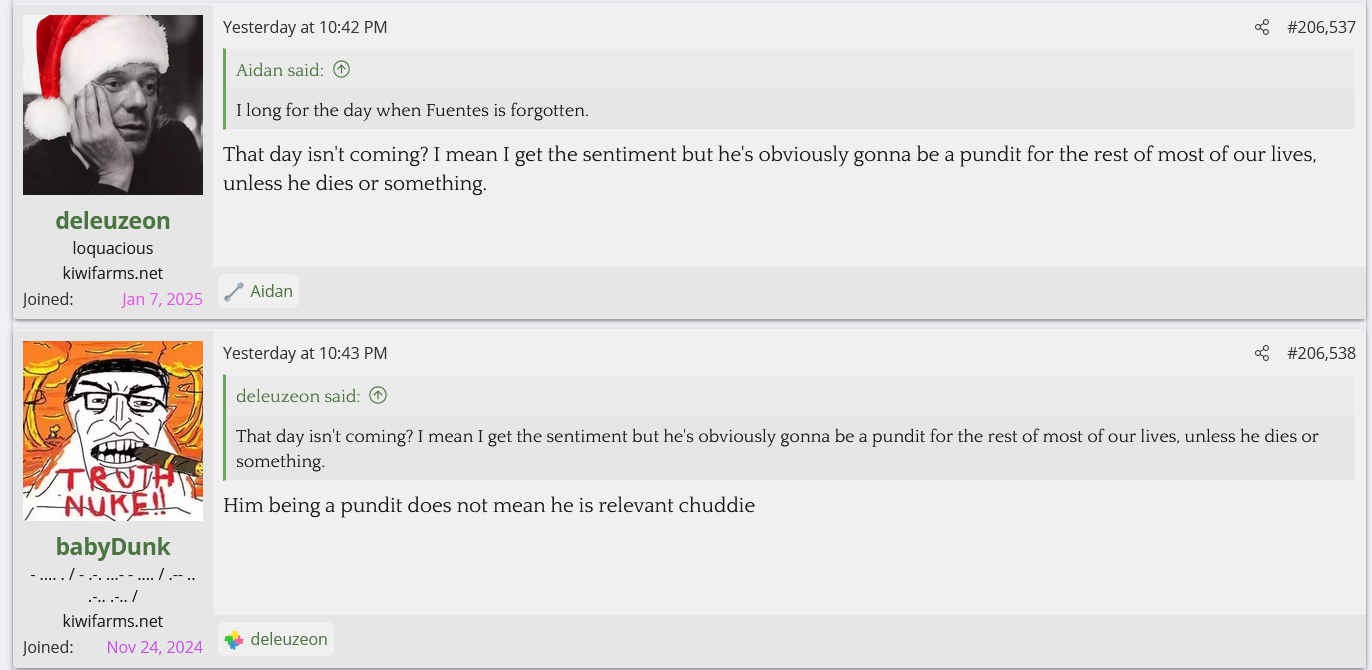
Task: Click deleuzeon's name in the reactions bar
Action: [x=289, y=640]
